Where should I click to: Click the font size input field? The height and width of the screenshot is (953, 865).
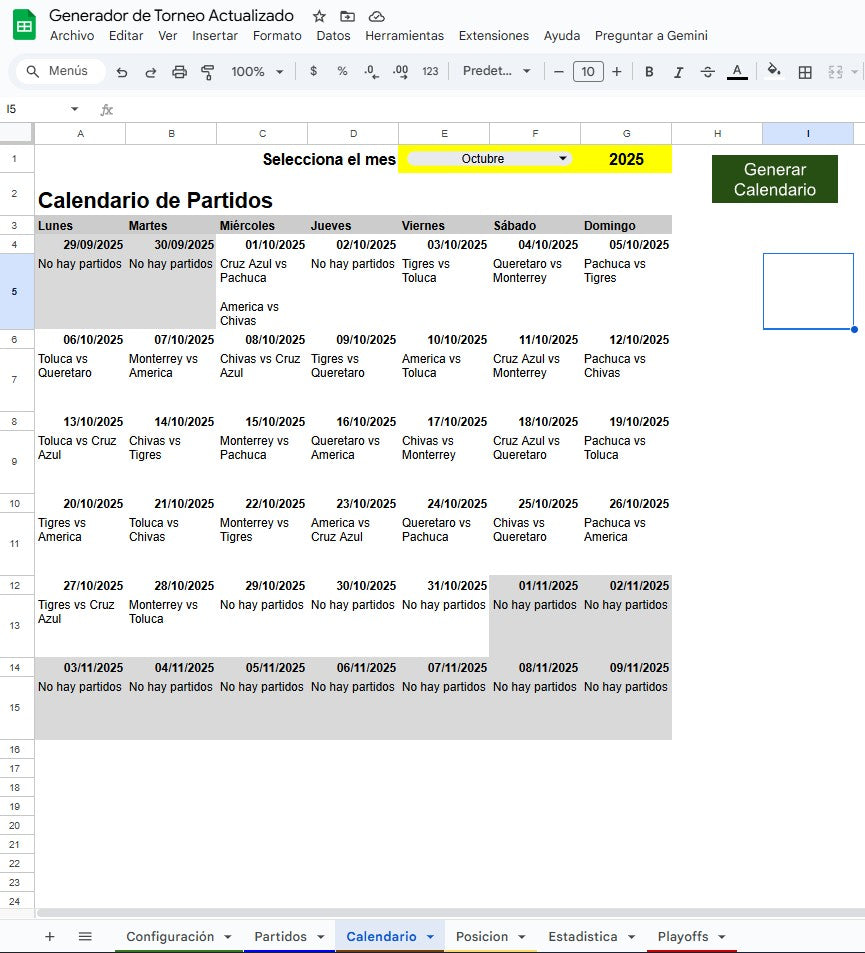588,71
